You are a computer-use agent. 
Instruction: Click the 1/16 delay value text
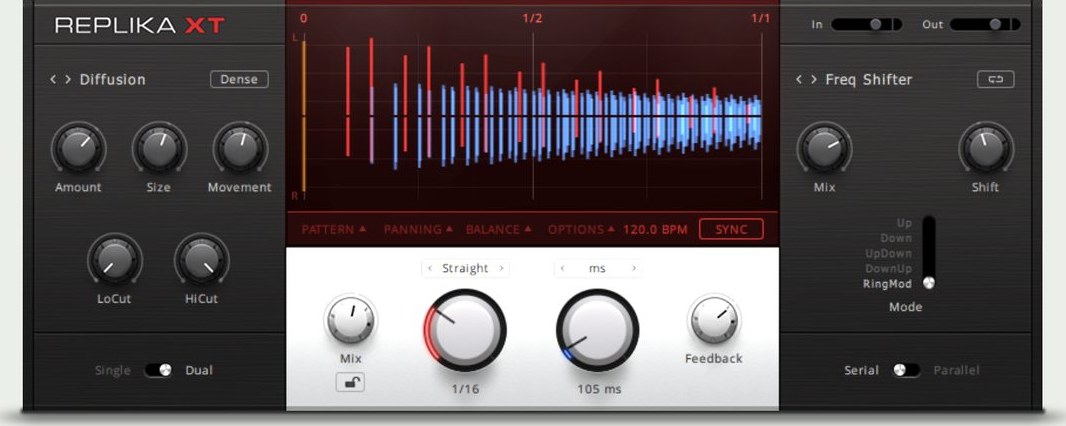(465, 390)
